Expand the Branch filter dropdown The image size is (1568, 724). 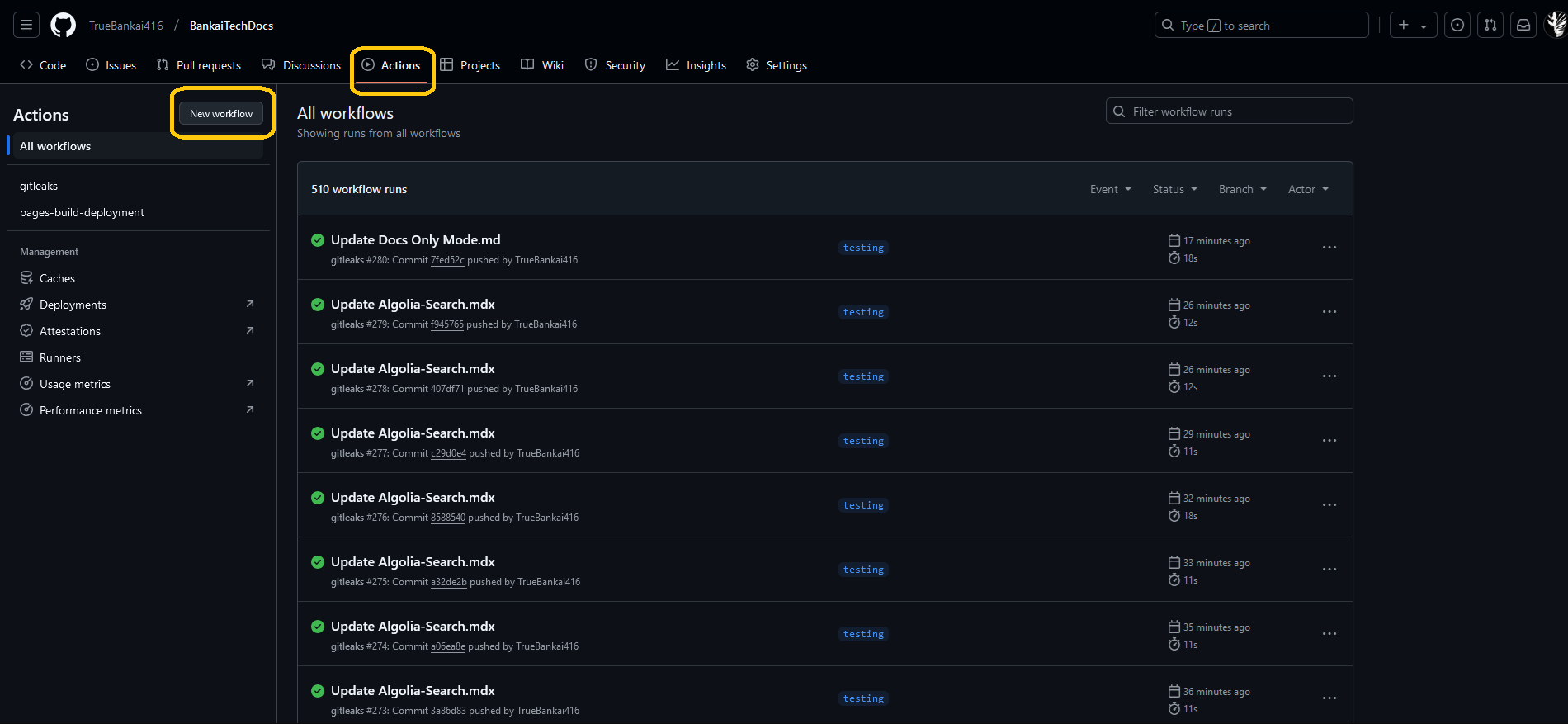pos(1242,189)
